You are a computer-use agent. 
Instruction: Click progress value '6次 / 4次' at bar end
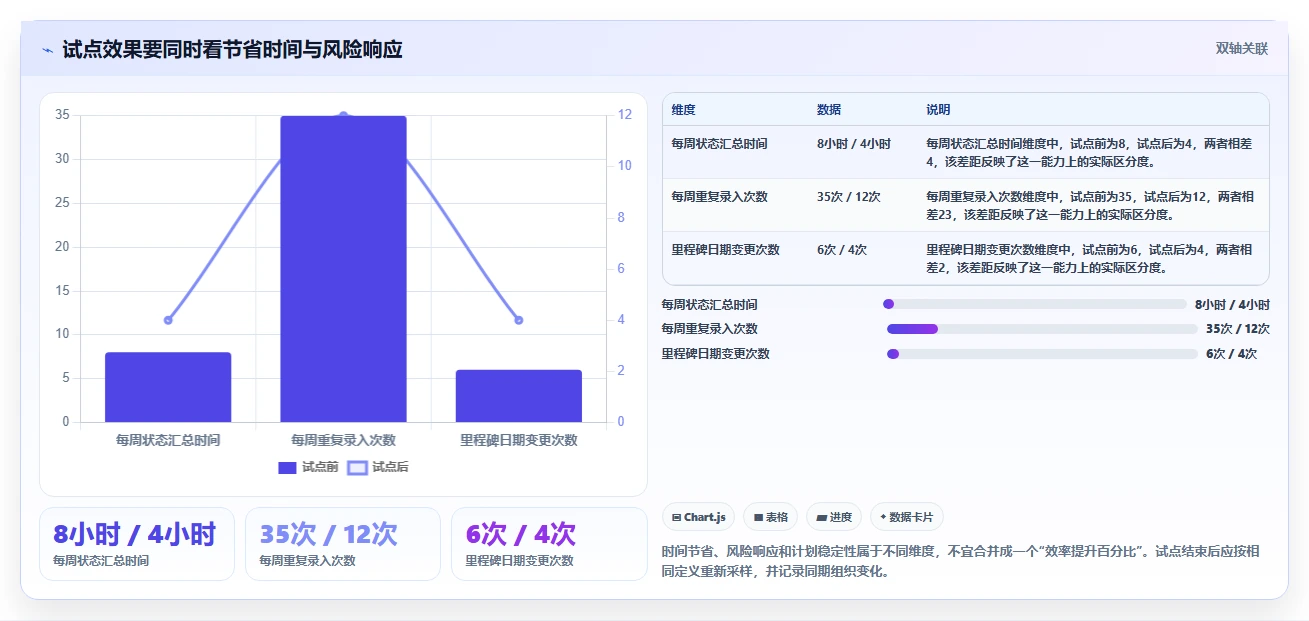(x=1231, y=354)
